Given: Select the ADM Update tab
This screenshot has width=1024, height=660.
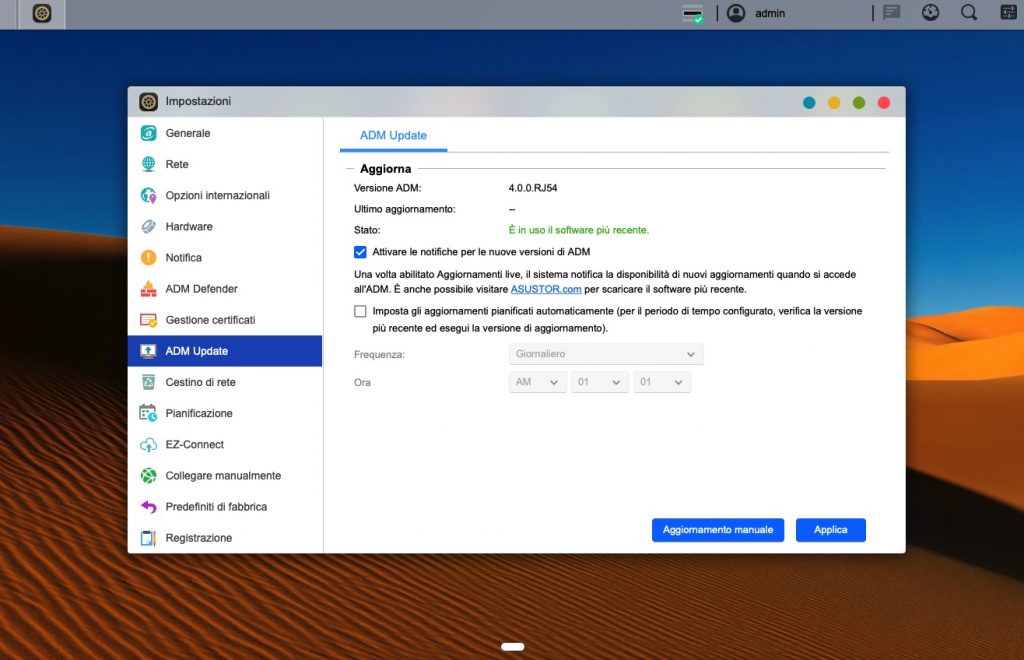Looking at the screenshot, I should point(393,135).
